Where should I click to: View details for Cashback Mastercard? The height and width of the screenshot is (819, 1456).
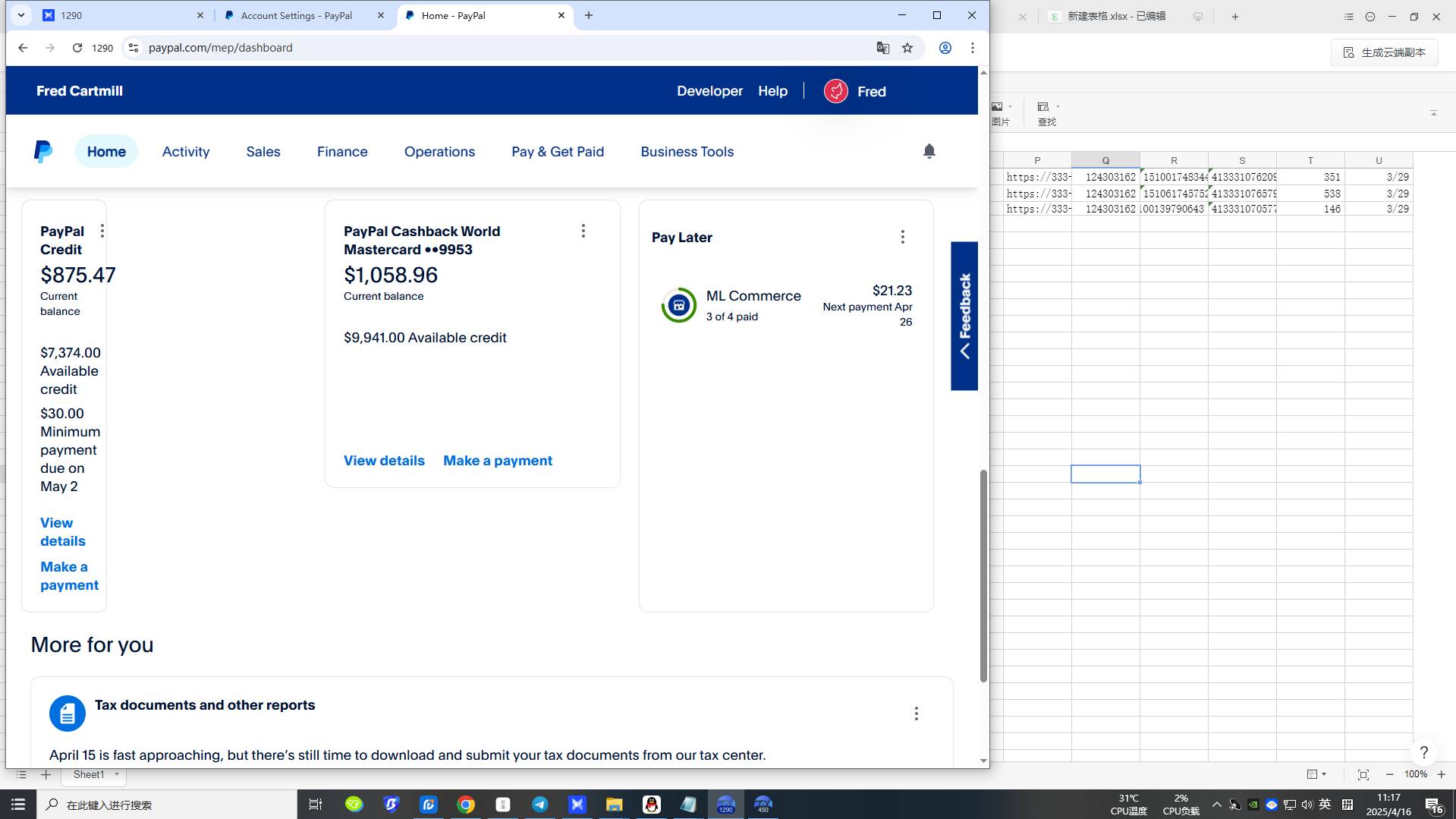[x=384, y=461]
